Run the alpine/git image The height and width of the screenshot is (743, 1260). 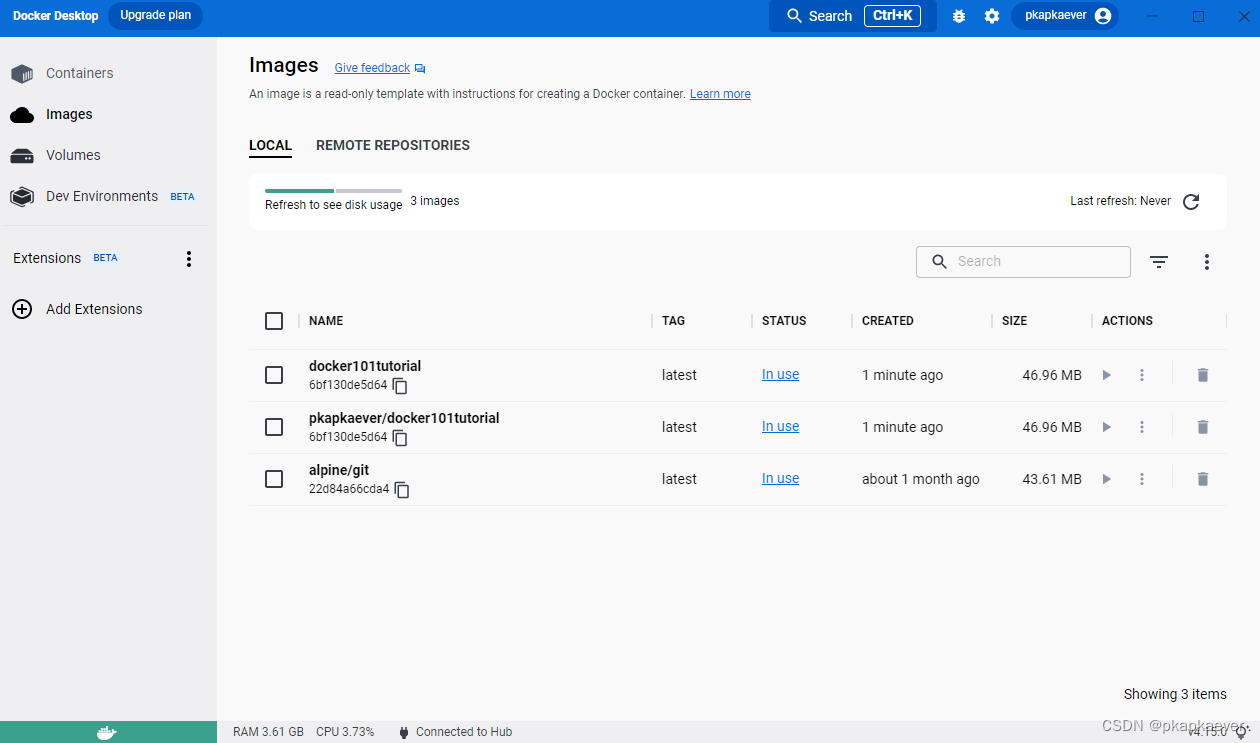pyautogui.click(x=1107, y=479)
